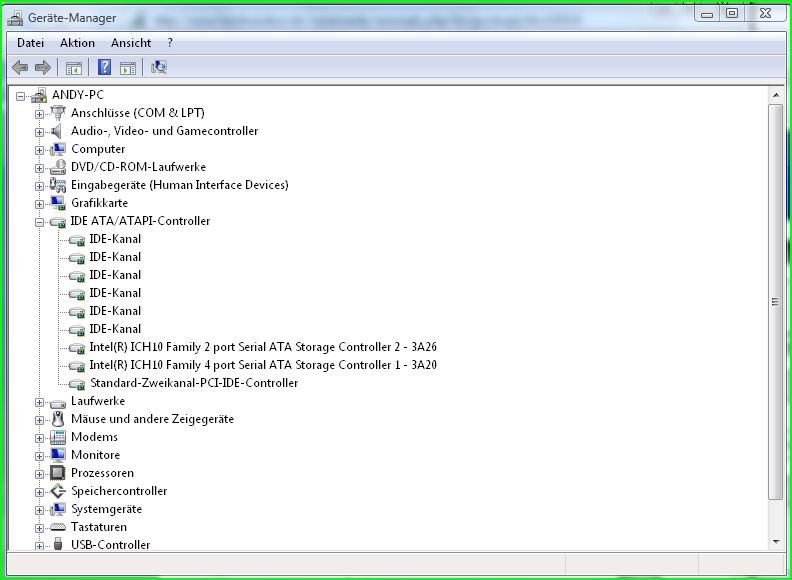Click the scrollbar down arrow

775,542
